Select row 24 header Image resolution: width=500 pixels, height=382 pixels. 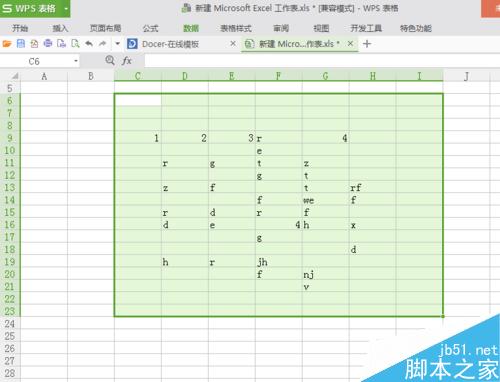[x=10, y=324]
